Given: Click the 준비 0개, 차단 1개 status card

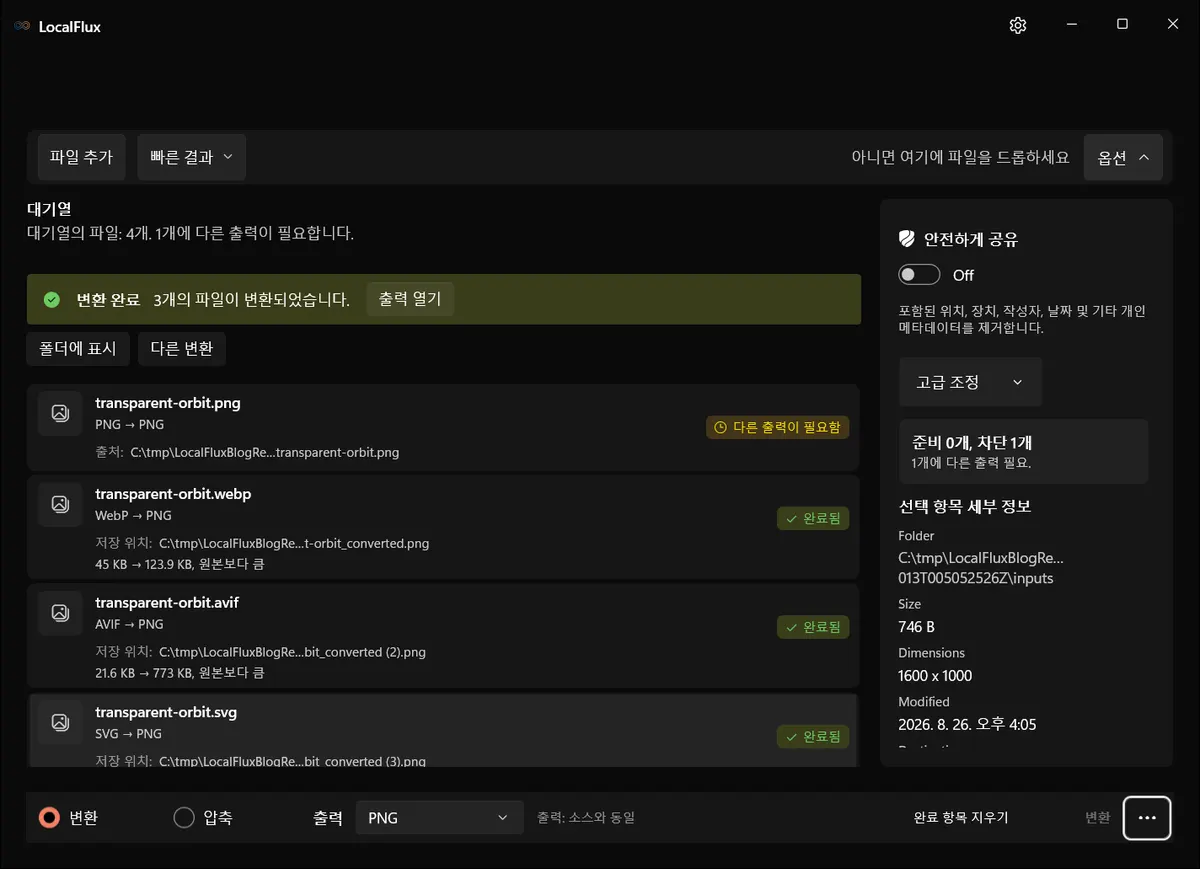Looking at the screenshot, I should click(1023, 452).
